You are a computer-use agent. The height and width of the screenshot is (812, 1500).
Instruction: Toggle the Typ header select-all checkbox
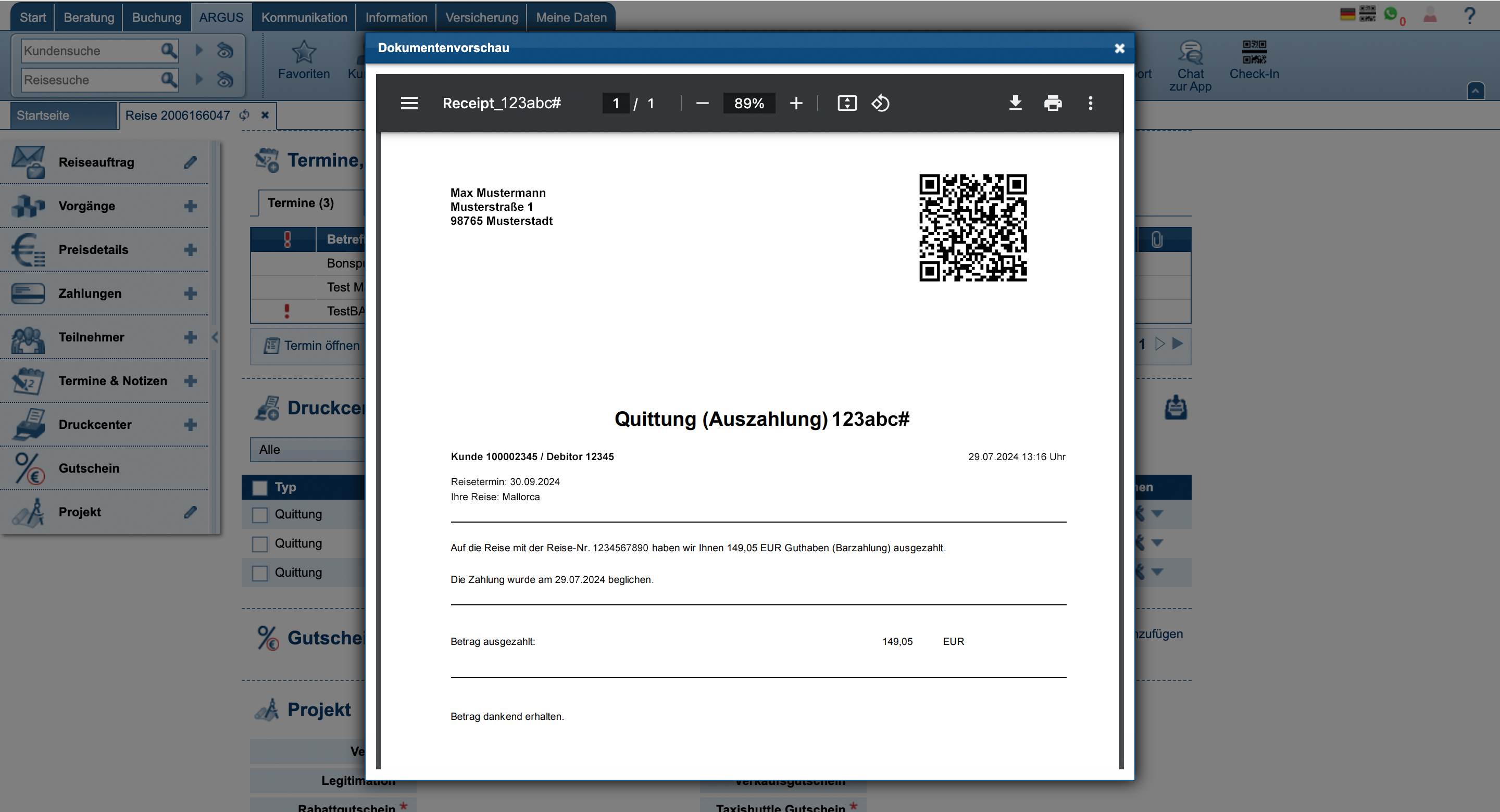[260, 487]
